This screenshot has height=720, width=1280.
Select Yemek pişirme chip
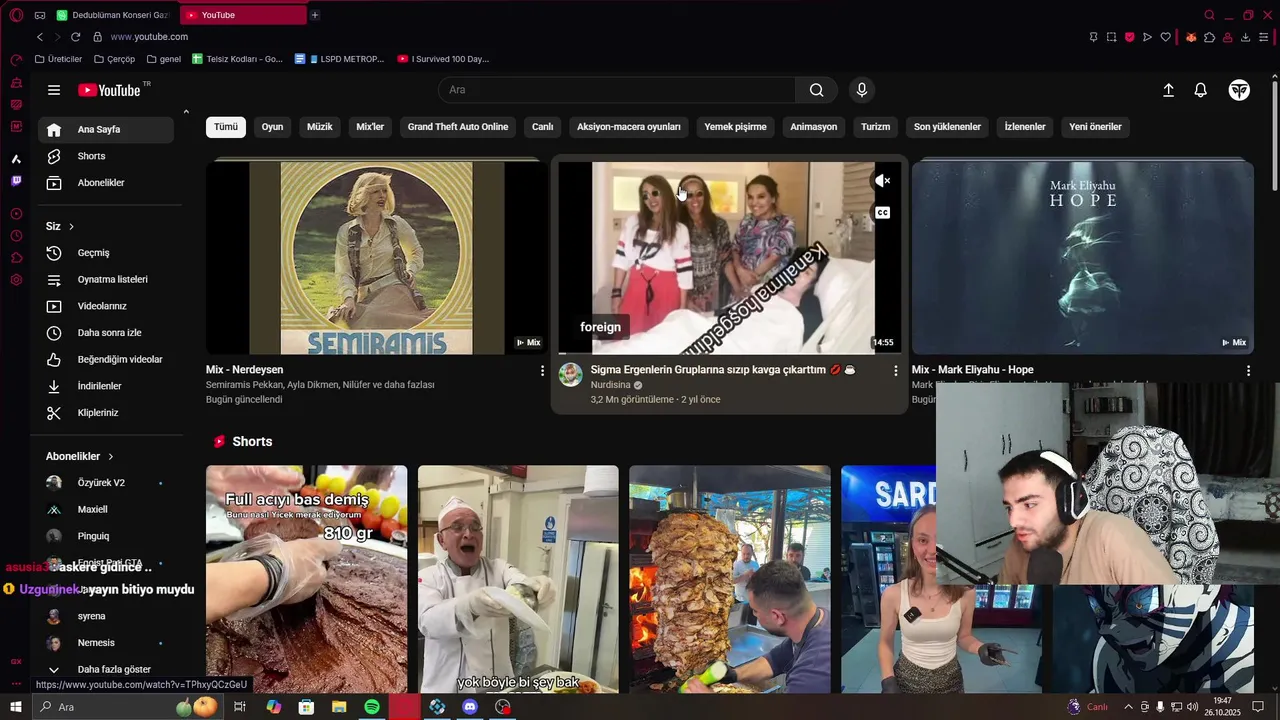pos(735,127)
